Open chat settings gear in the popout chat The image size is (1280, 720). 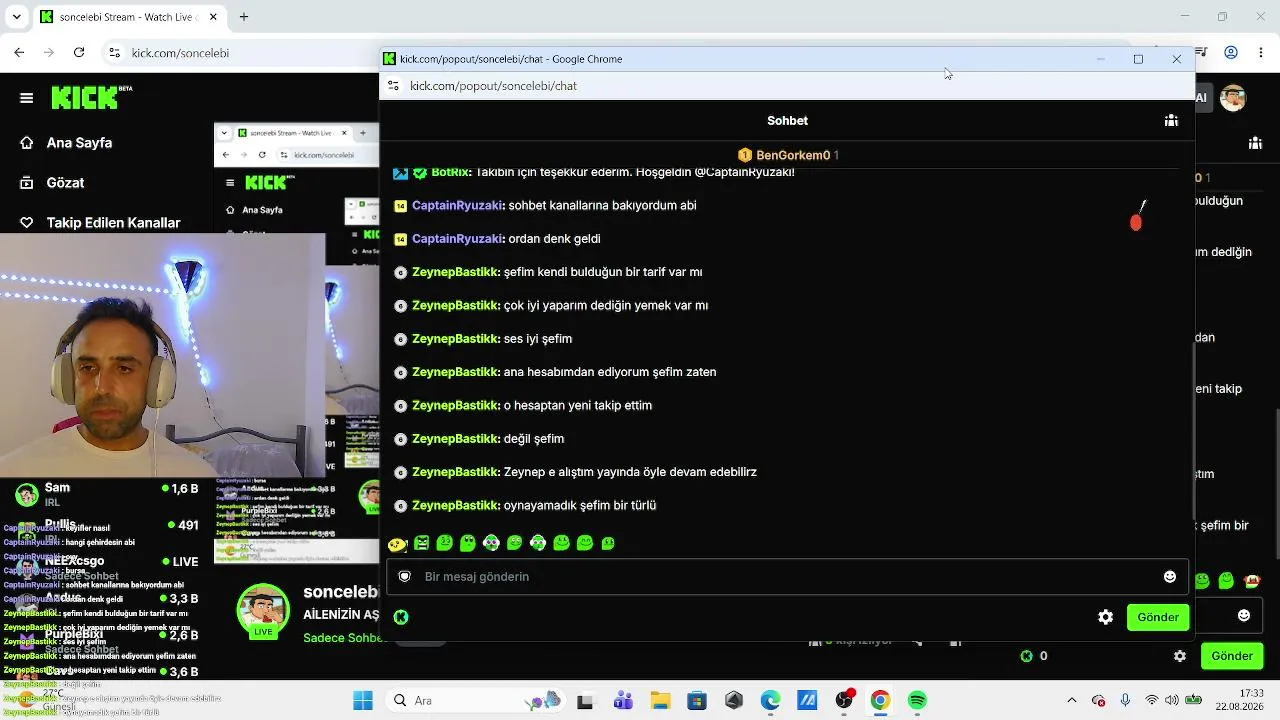[1105, 617]
